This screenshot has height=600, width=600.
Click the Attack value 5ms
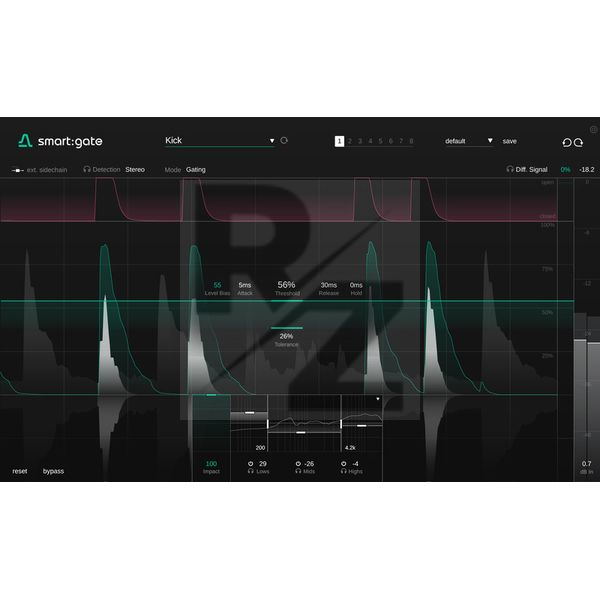245,285
